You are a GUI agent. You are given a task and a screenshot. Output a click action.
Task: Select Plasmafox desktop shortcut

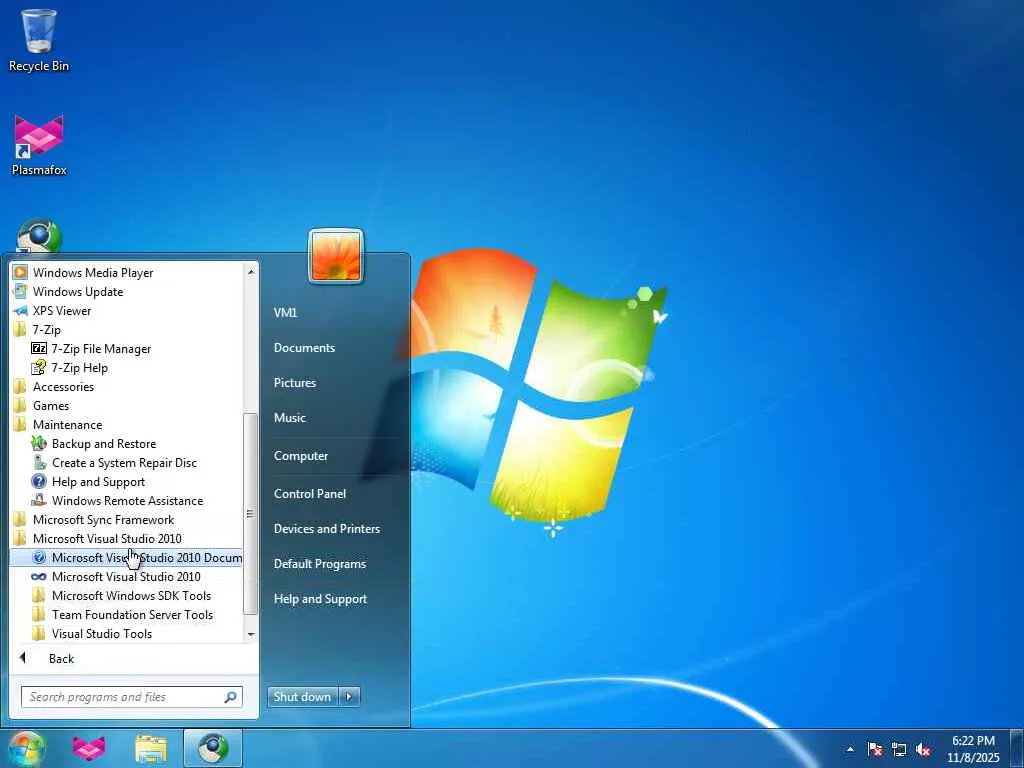(39, 145)
